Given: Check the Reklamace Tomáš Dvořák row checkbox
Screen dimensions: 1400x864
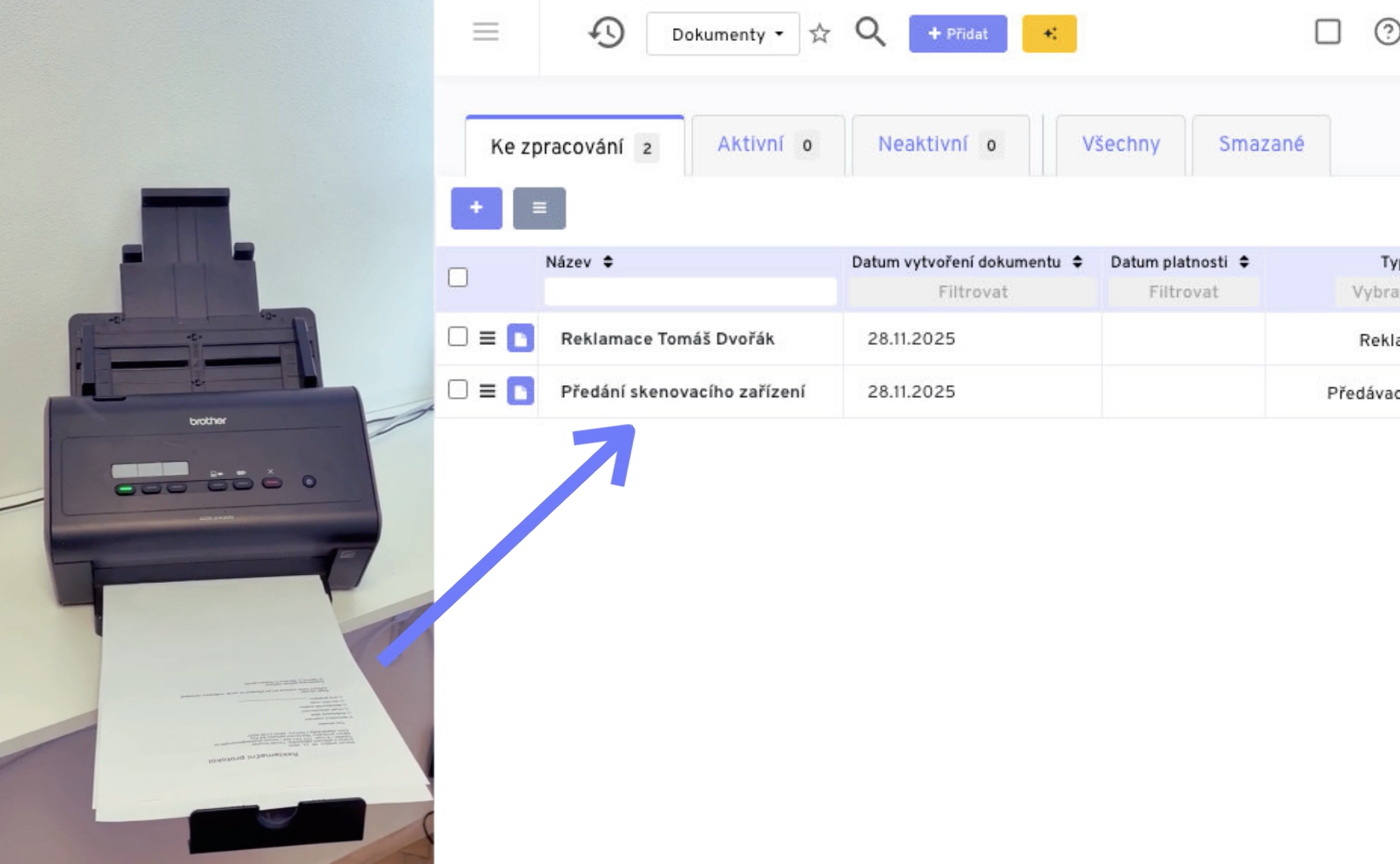Looking at the screenshot, I should (458, 337).
